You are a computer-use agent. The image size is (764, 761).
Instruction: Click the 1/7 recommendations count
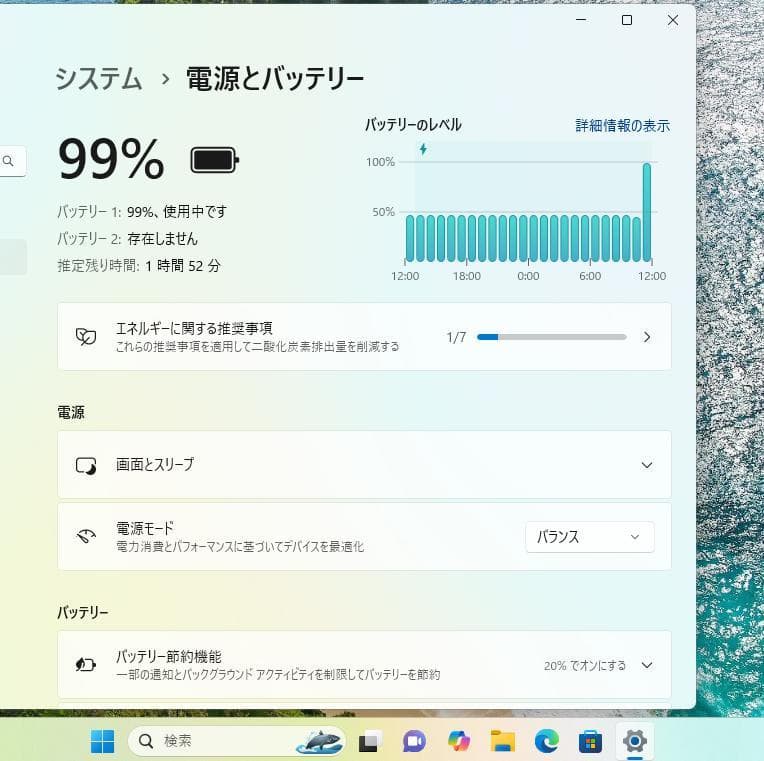457,337
